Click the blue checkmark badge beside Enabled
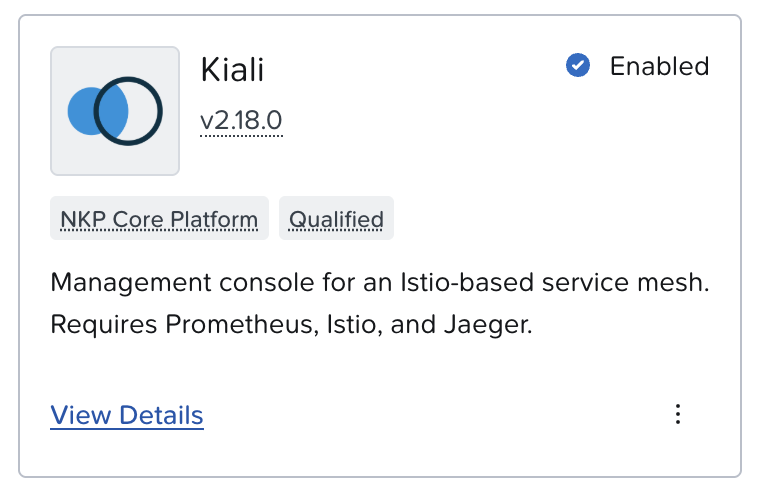 (x=577, y=66)
